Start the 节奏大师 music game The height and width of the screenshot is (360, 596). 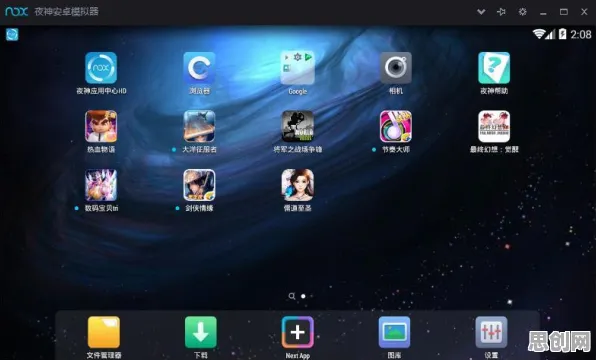(396, 126)
